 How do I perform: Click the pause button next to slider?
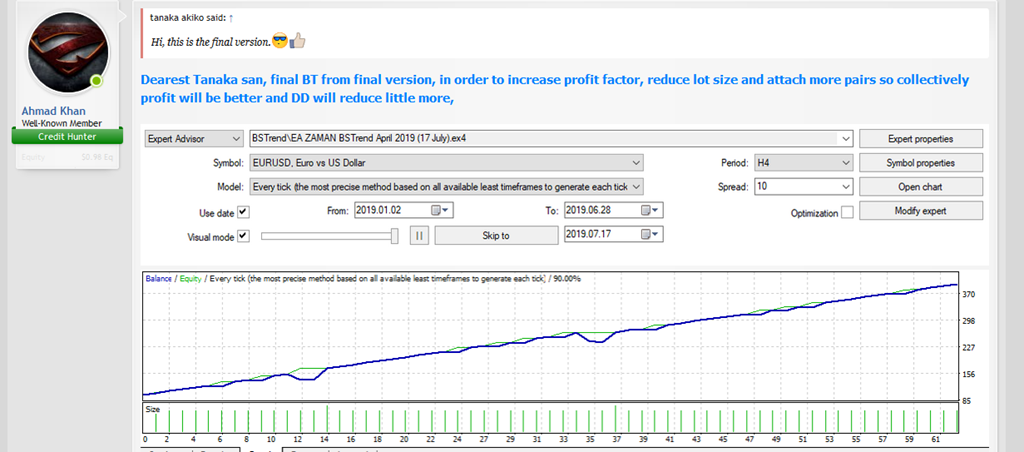(419, 236)
